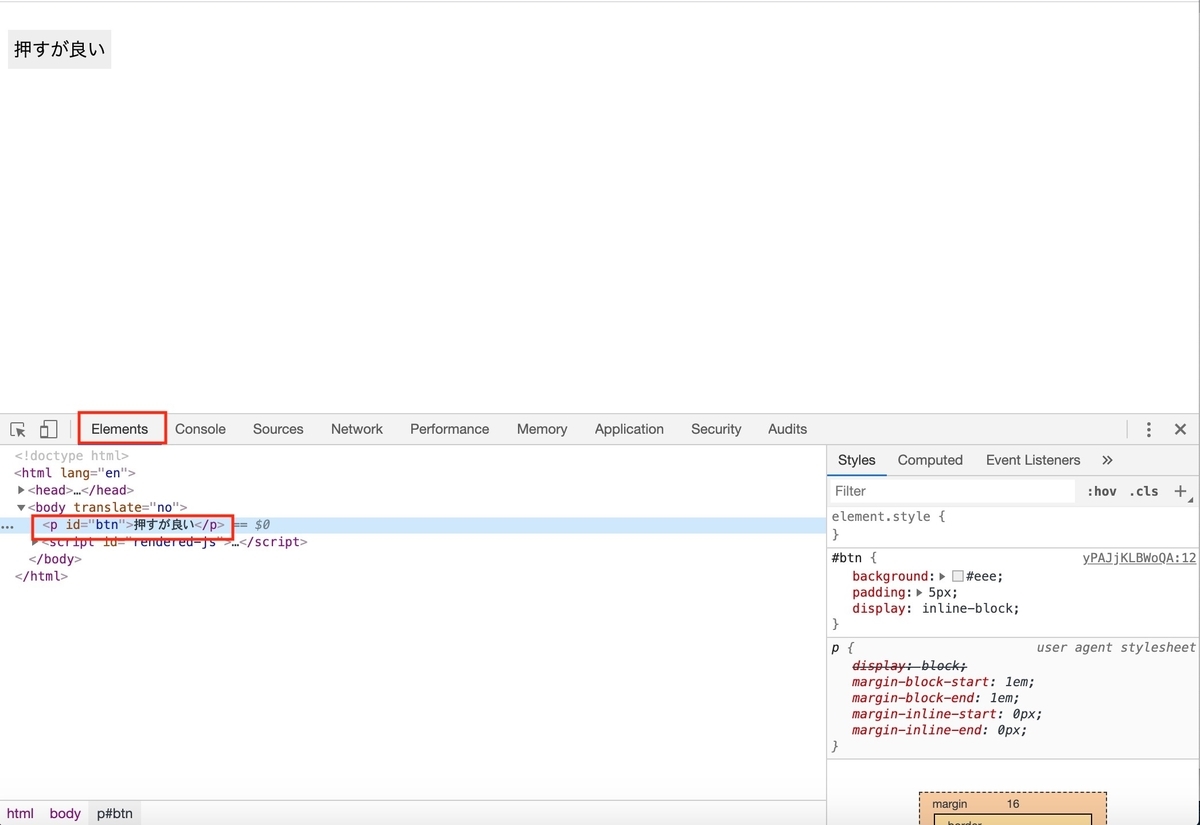The image size is (1200, 825).
Task: Click the margin-block-end: 1em declaration
Action: point(935,698)
